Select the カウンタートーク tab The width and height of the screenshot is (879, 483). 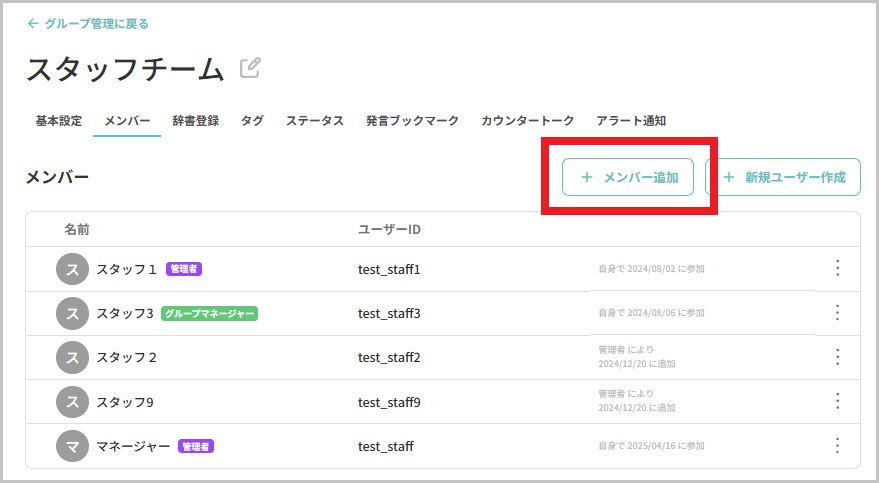tap(527, 121)
